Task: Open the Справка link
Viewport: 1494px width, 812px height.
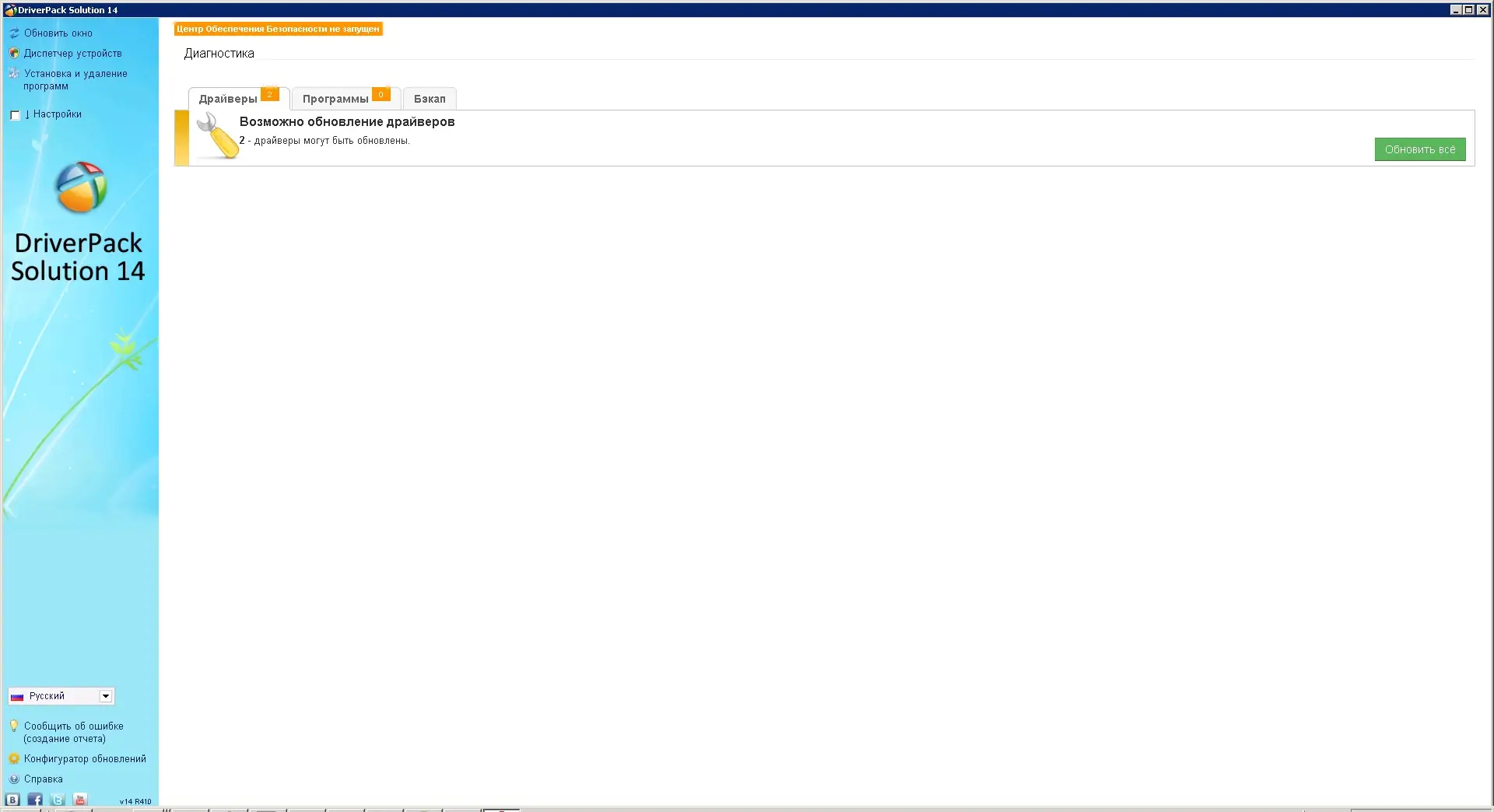Action: pos(44,779)
